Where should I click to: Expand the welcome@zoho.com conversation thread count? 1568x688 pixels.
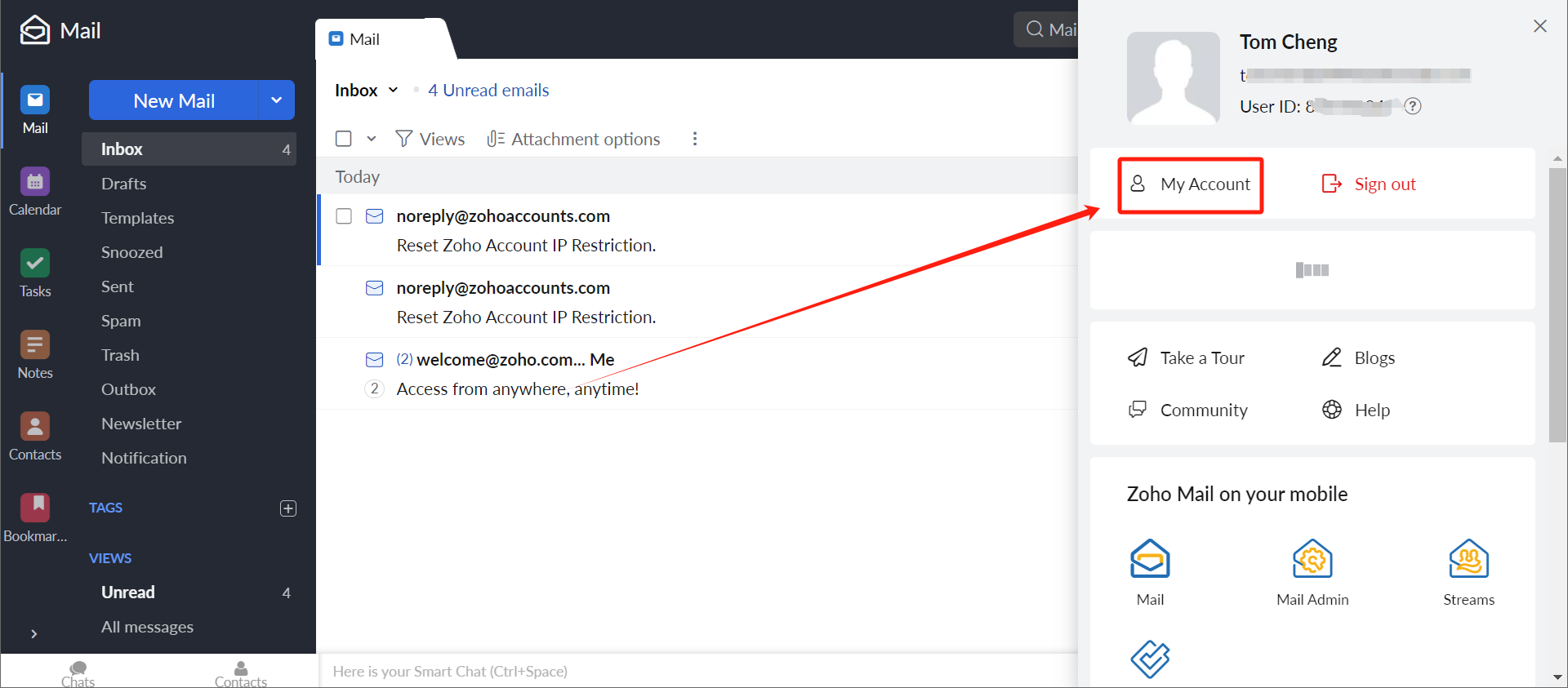(374, 388)
